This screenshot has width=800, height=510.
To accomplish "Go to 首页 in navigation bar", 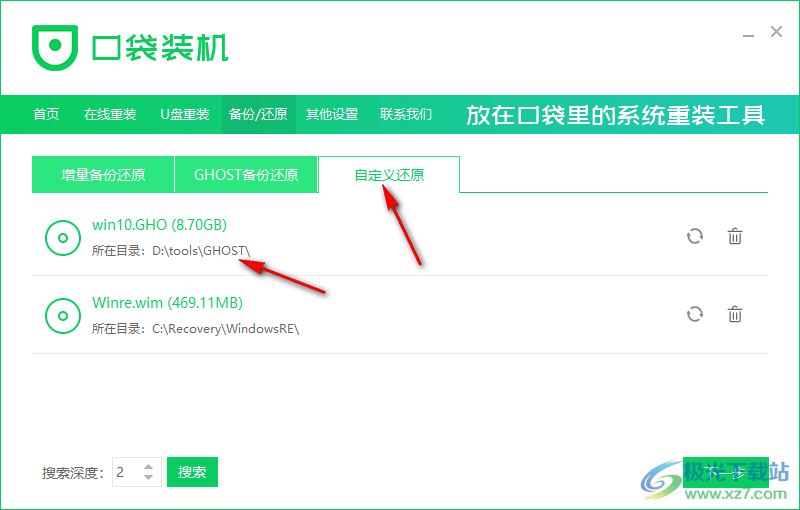I will [46, 114].
